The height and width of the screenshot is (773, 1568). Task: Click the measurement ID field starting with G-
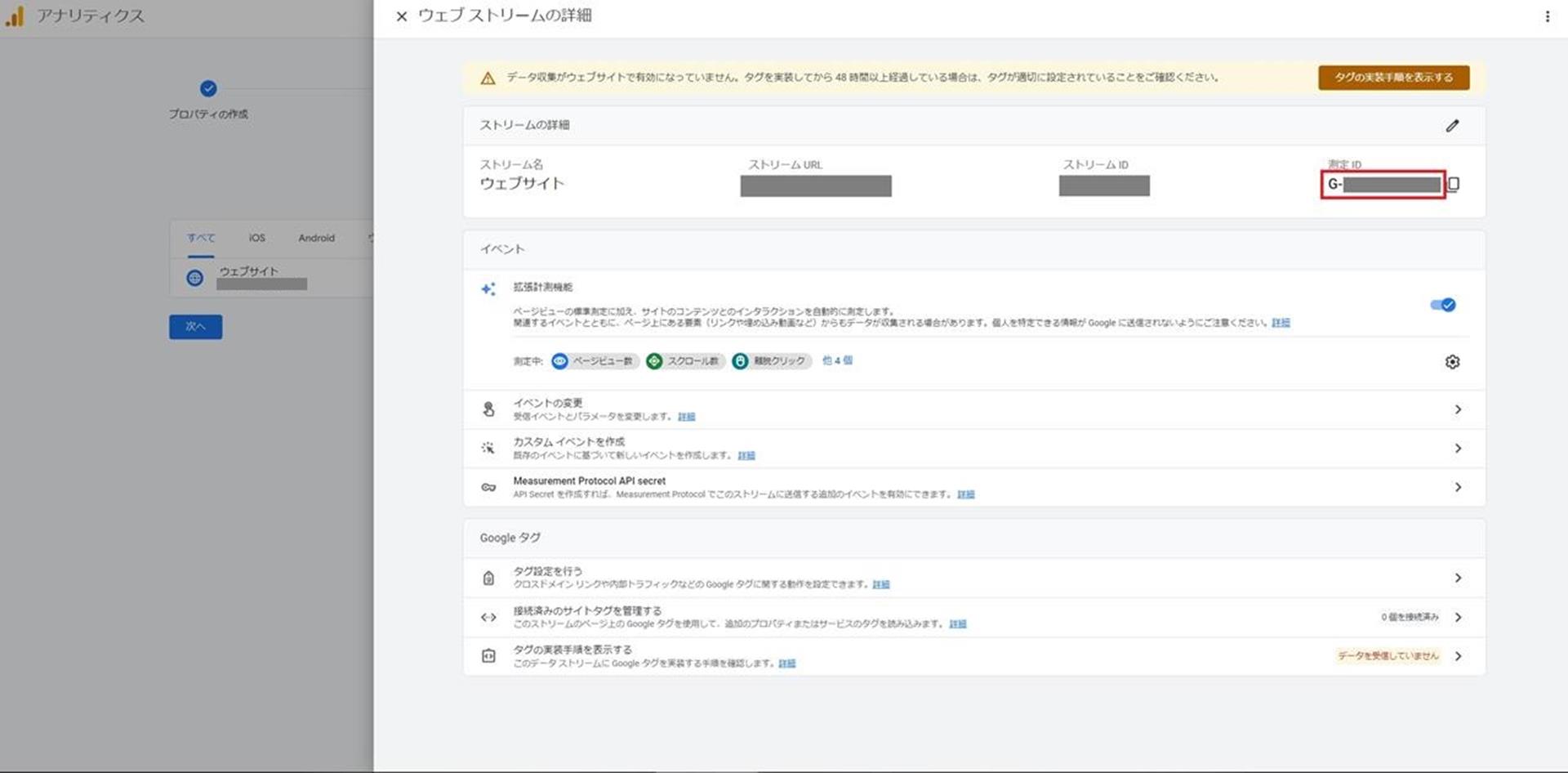[x=1383, y=185]
